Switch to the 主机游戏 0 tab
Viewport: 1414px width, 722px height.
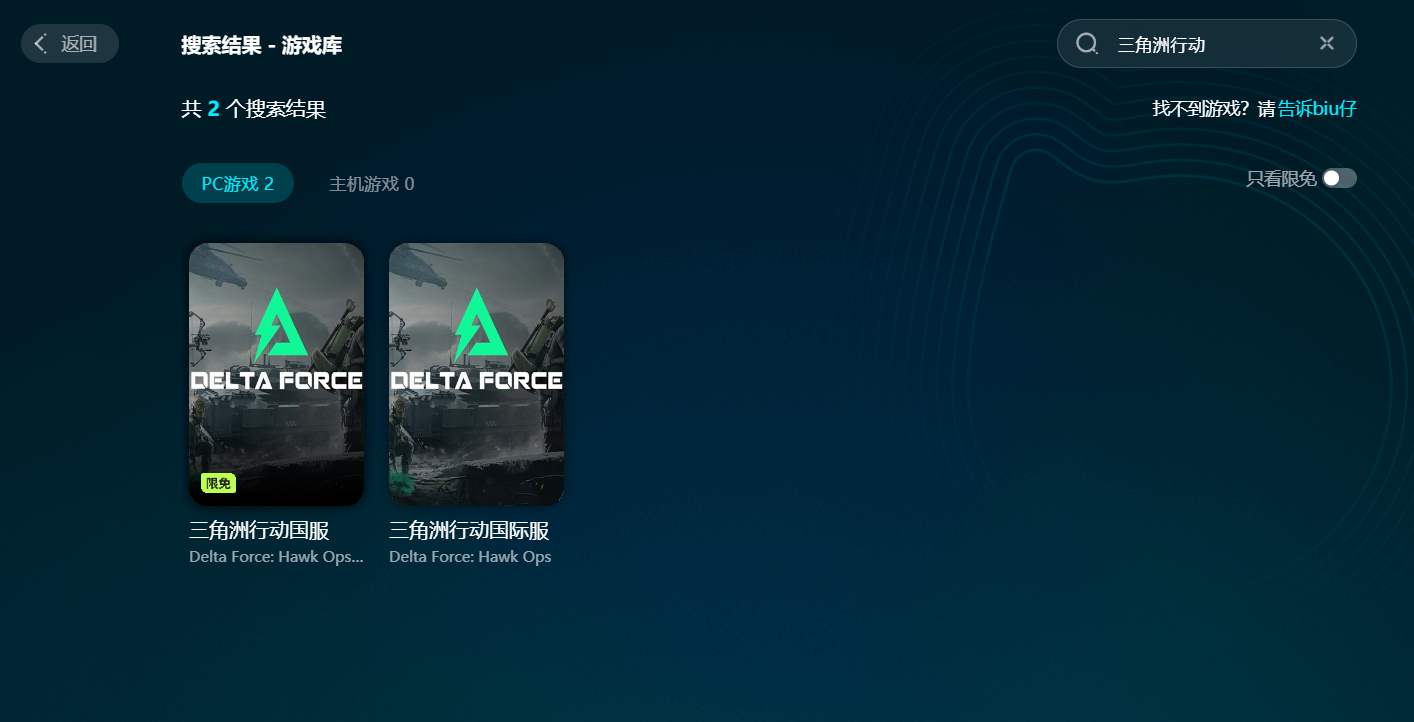pyautogui.click(x=372, y=184)
